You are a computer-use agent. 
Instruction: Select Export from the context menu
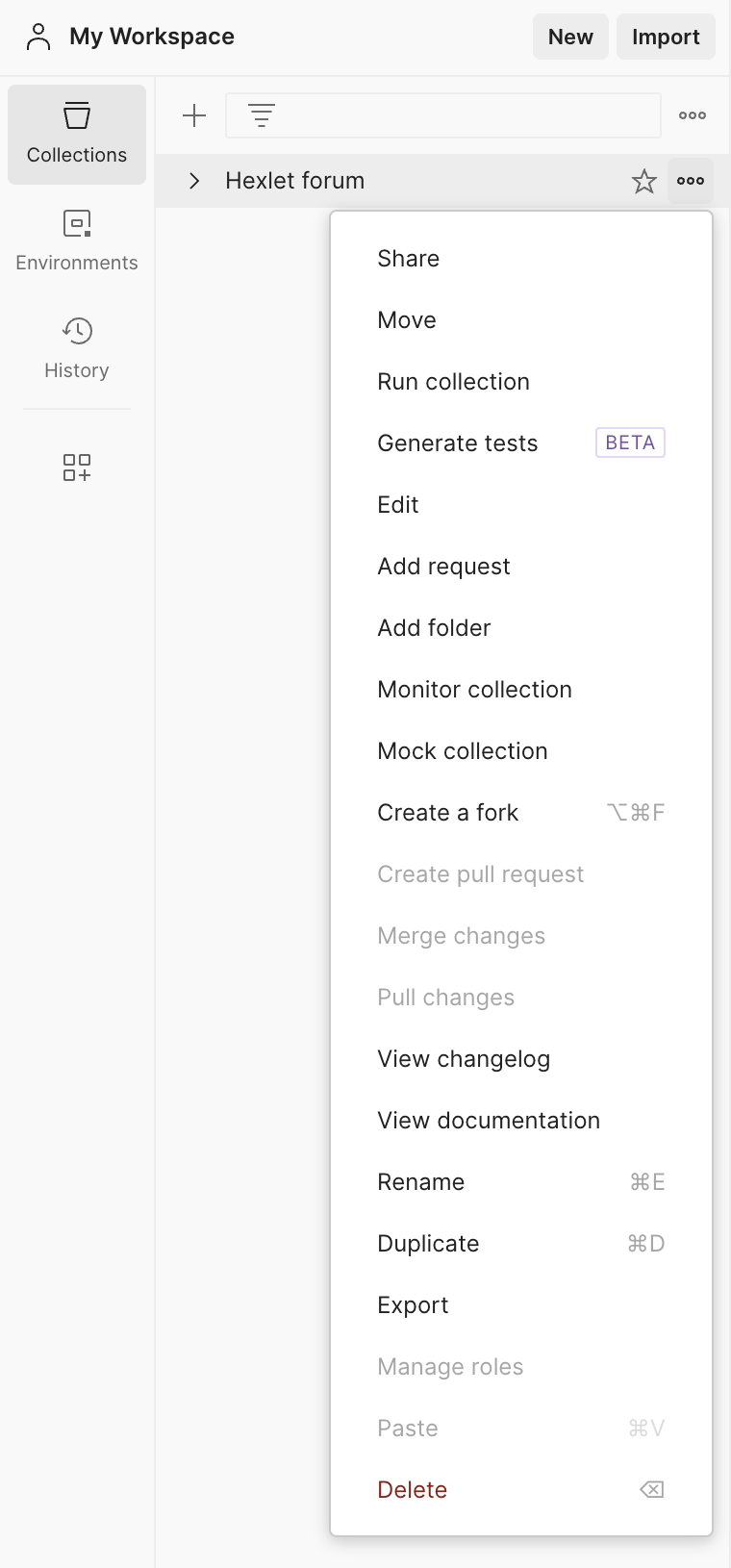(x=413, y=1305)
